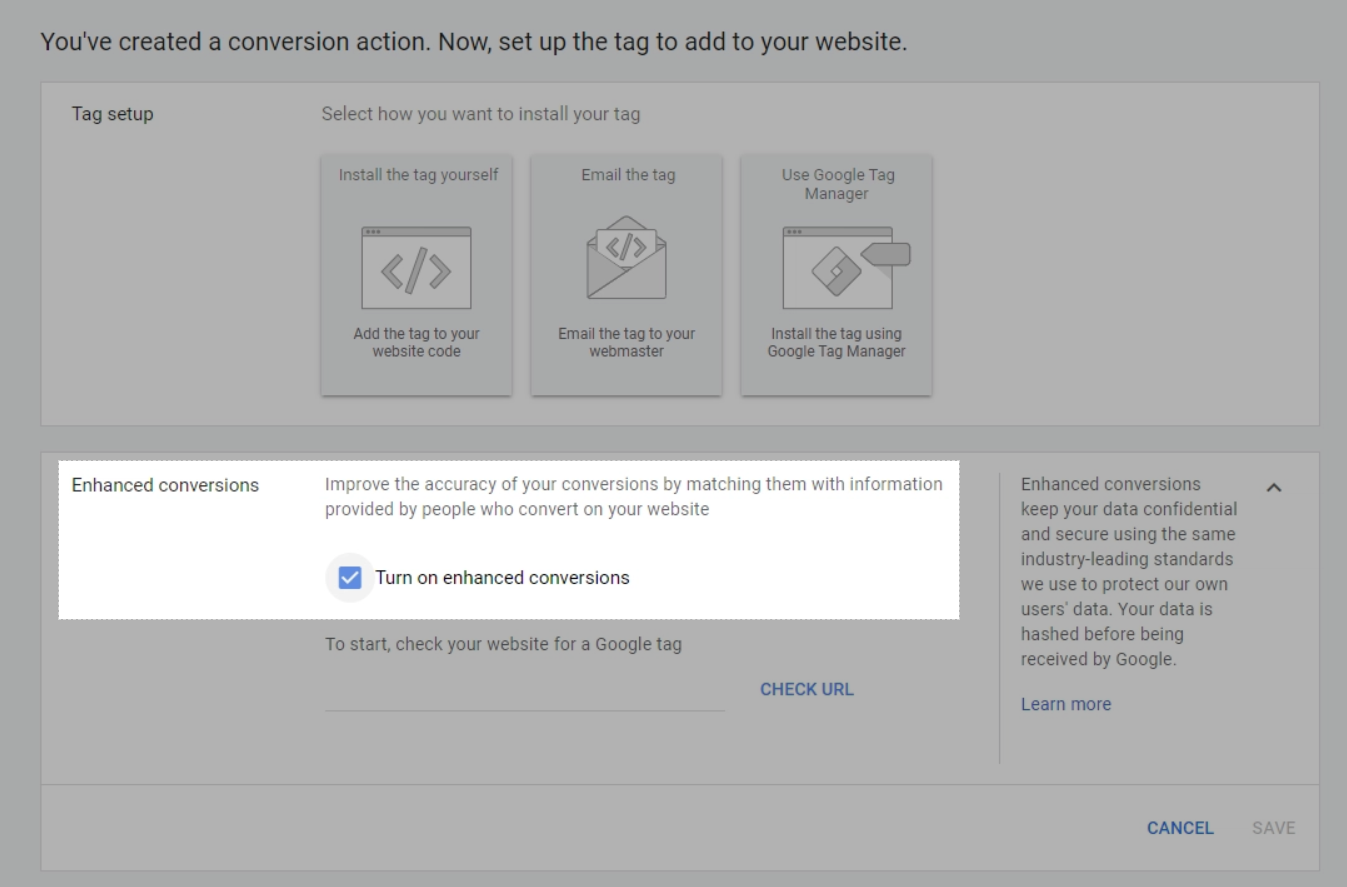Click the 'Tag setup' section heading
The width and height of the screenshot is (1347, 887).
[x=113, y=114]
